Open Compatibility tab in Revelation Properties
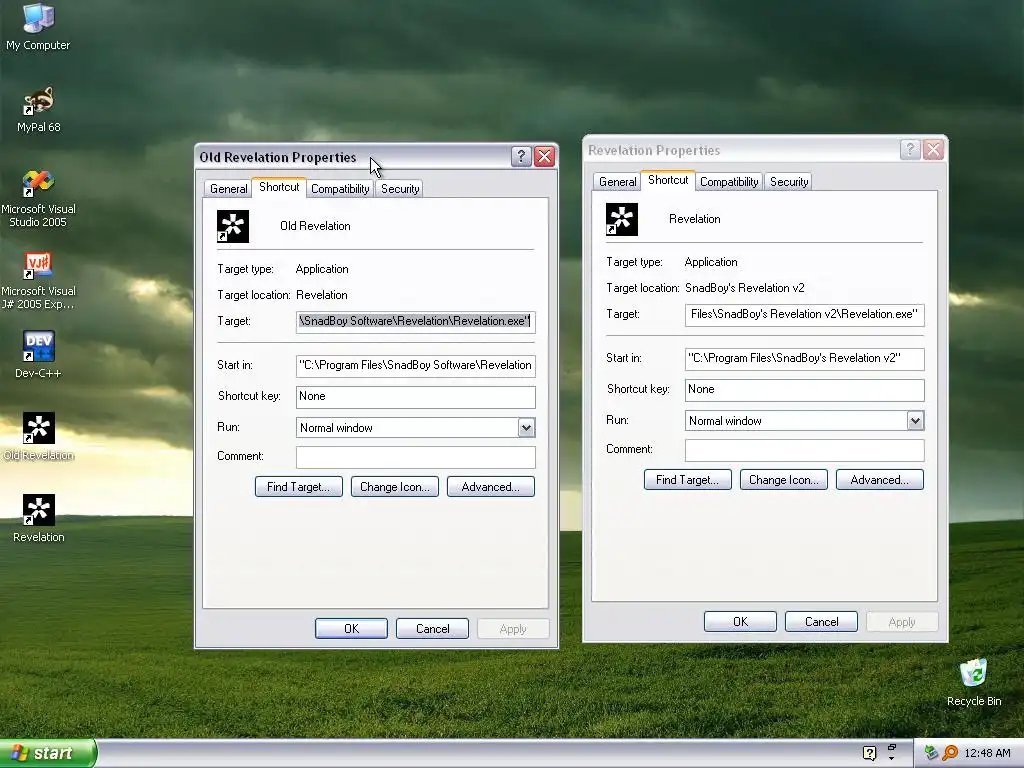 pos(729,182)
